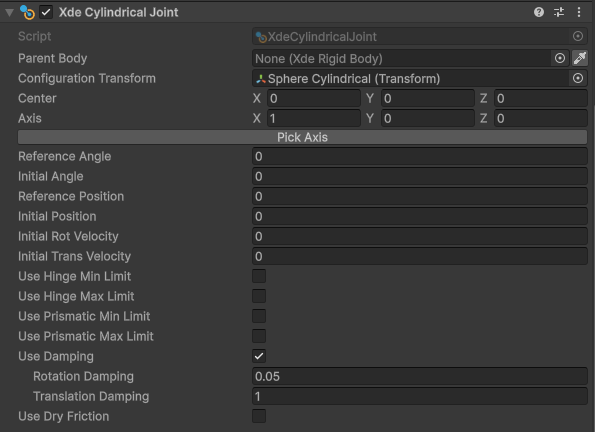
Task: Click the Reference Position value field
Action: [x=420, y=196]
